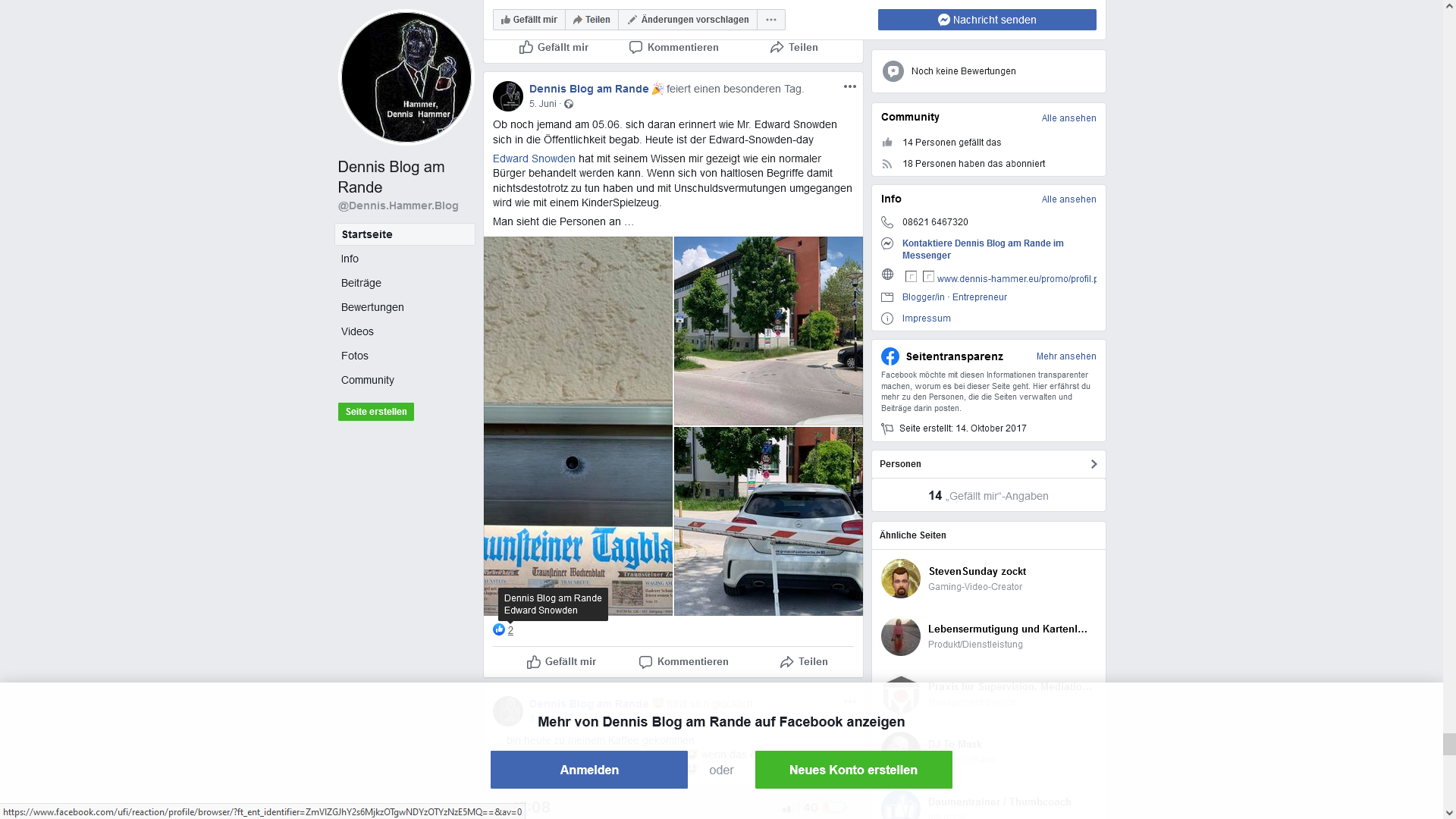Click the Anmelden button

tap(589, 770)
